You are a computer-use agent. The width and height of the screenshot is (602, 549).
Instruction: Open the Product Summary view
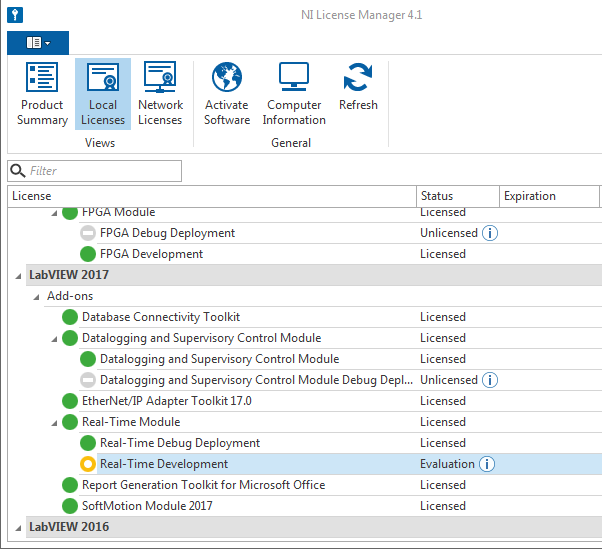point(42,94)
